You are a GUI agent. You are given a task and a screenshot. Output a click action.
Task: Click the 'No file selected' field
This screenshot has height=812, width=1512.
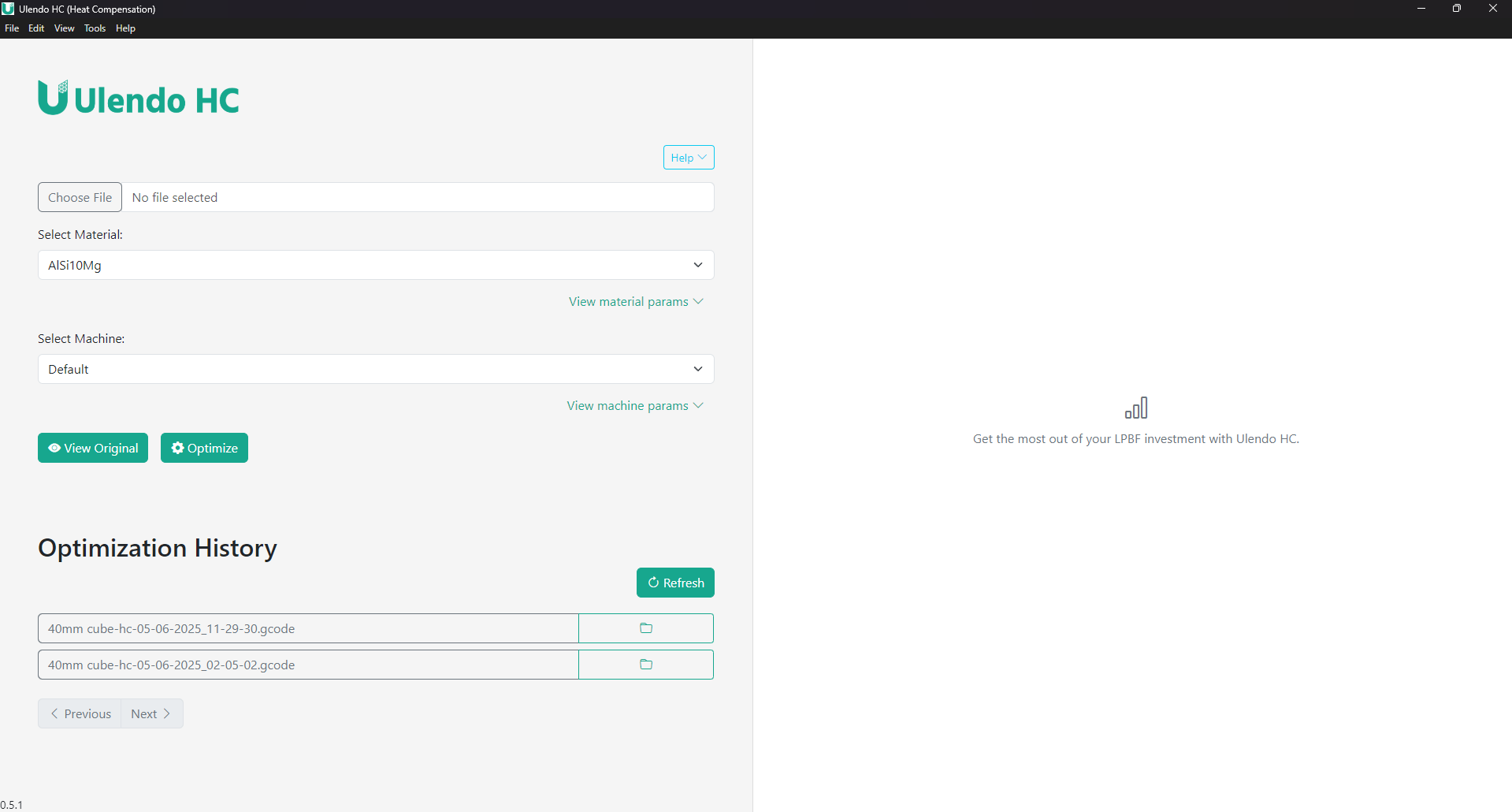tap(418, 197)
